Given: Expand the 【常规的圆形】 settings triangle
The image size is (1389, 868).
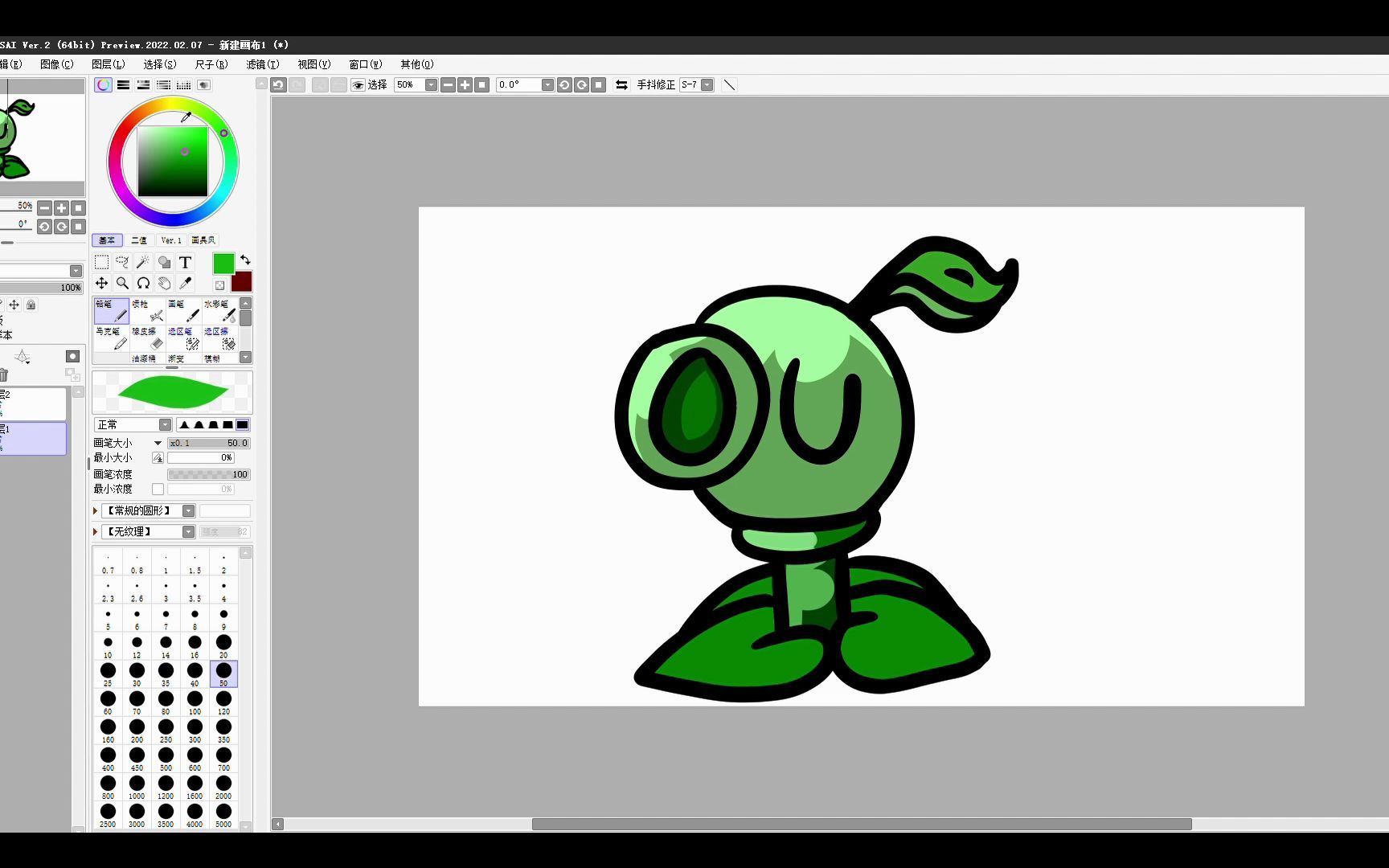Looking at the screenshot, I should (96, 510).
